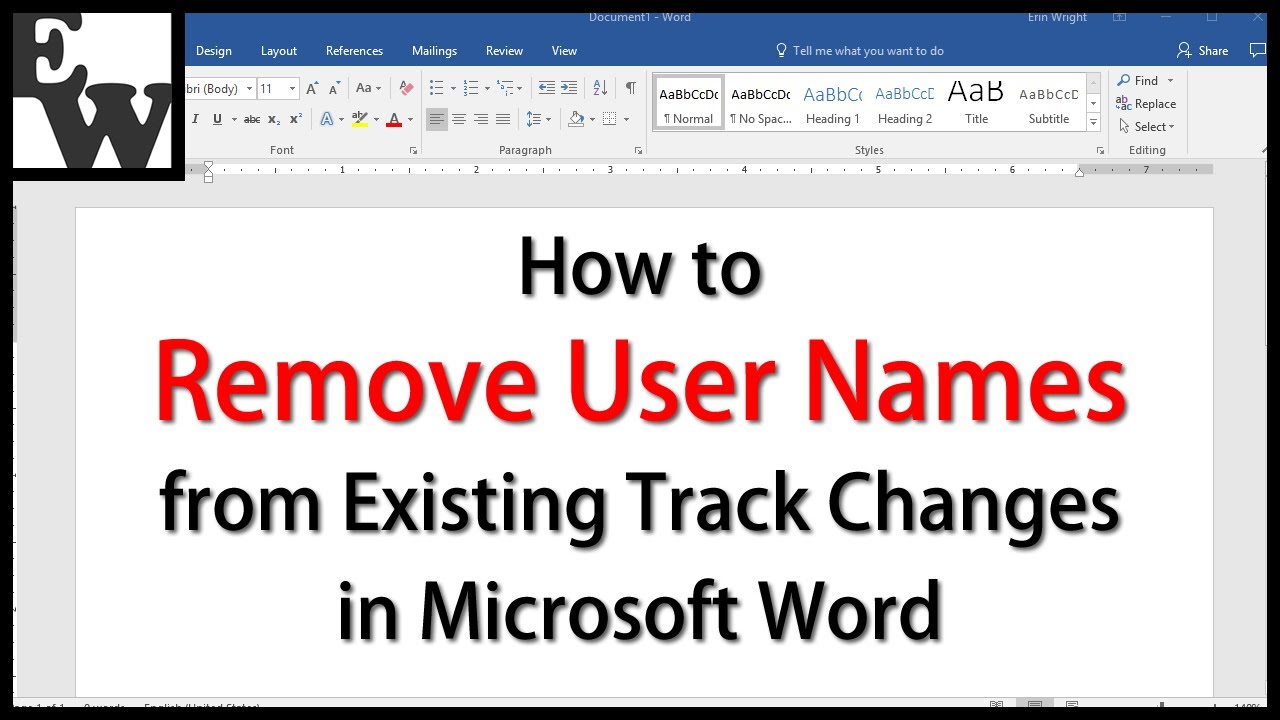
Task: Apply the Heading 2 style
Action: (x=905, y=104)
